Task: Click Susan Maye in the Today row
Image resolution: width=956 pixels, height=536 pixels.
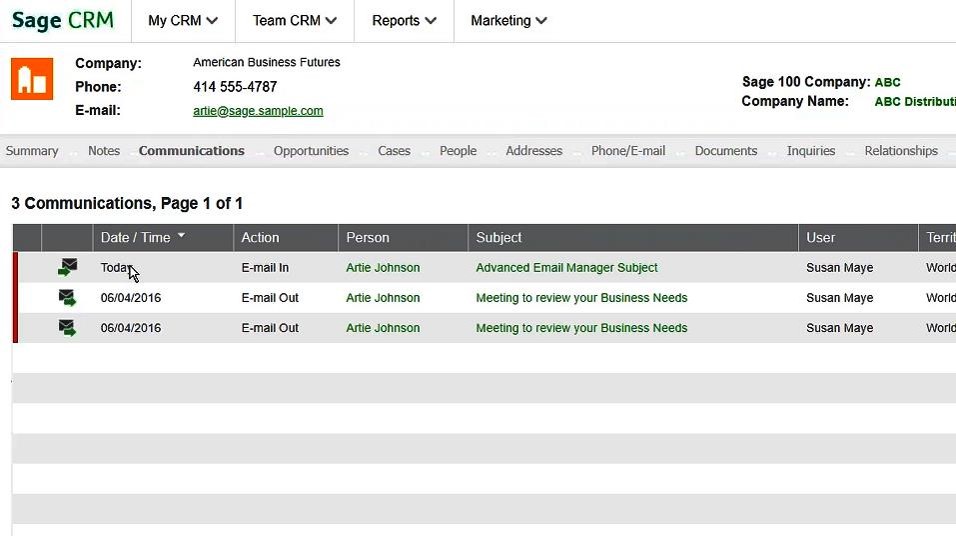Action: tap(840, 267)
